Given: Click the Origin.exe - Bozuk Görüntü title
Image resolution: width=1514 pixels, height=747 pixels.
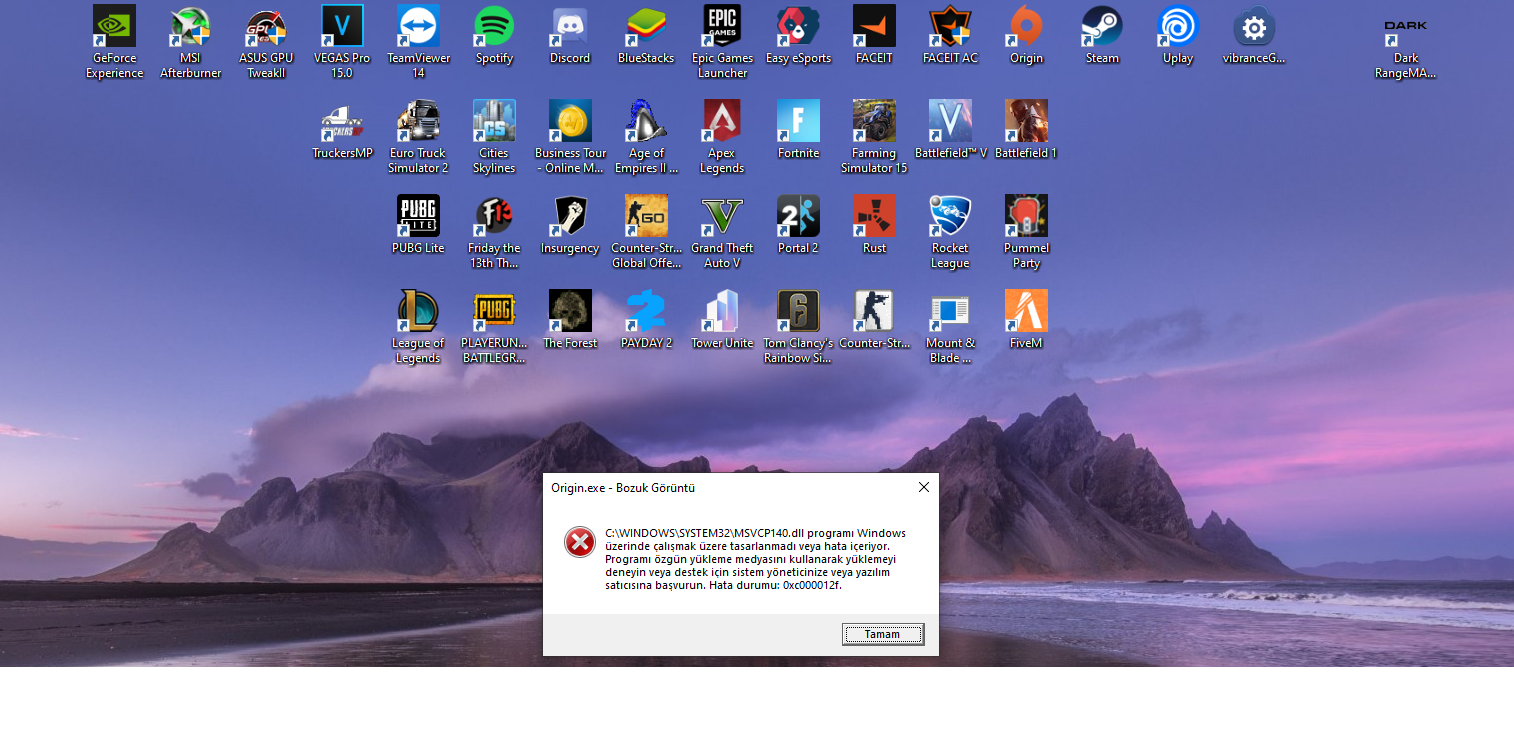Looking at the screenshot, I should 623,488.
